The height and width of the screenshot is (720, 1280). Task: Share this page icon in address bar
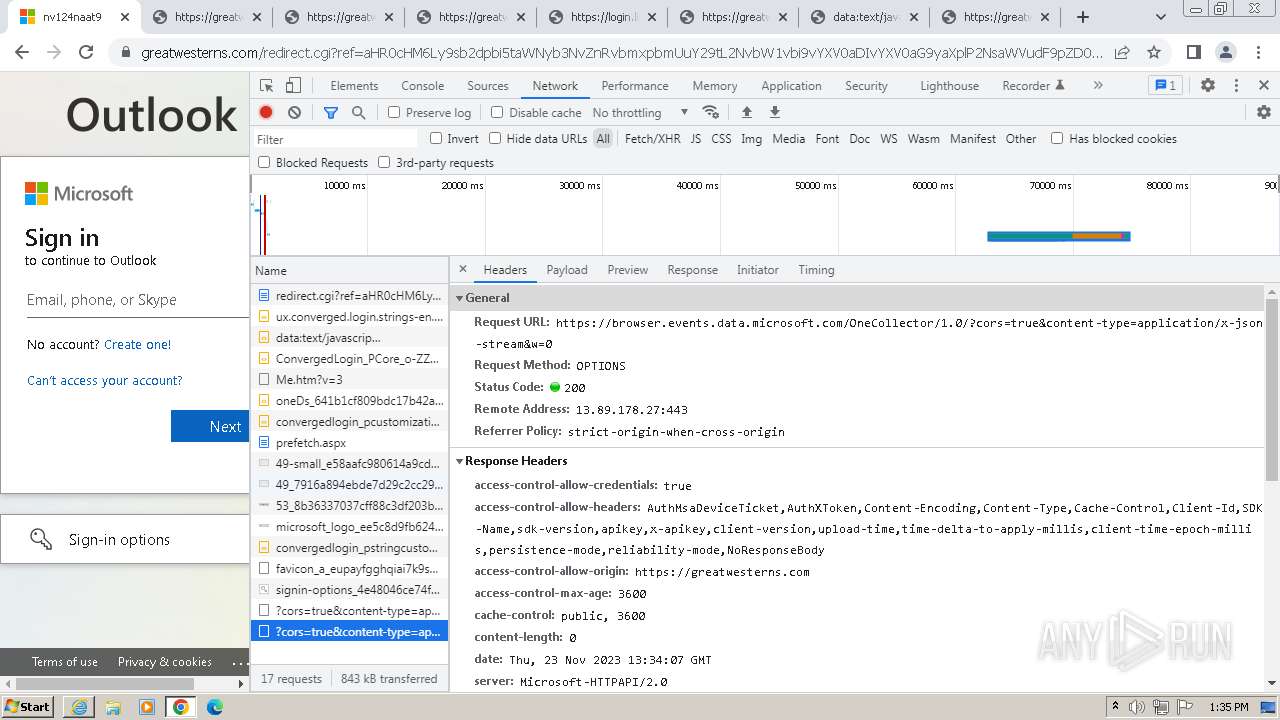pos(1122,53)
